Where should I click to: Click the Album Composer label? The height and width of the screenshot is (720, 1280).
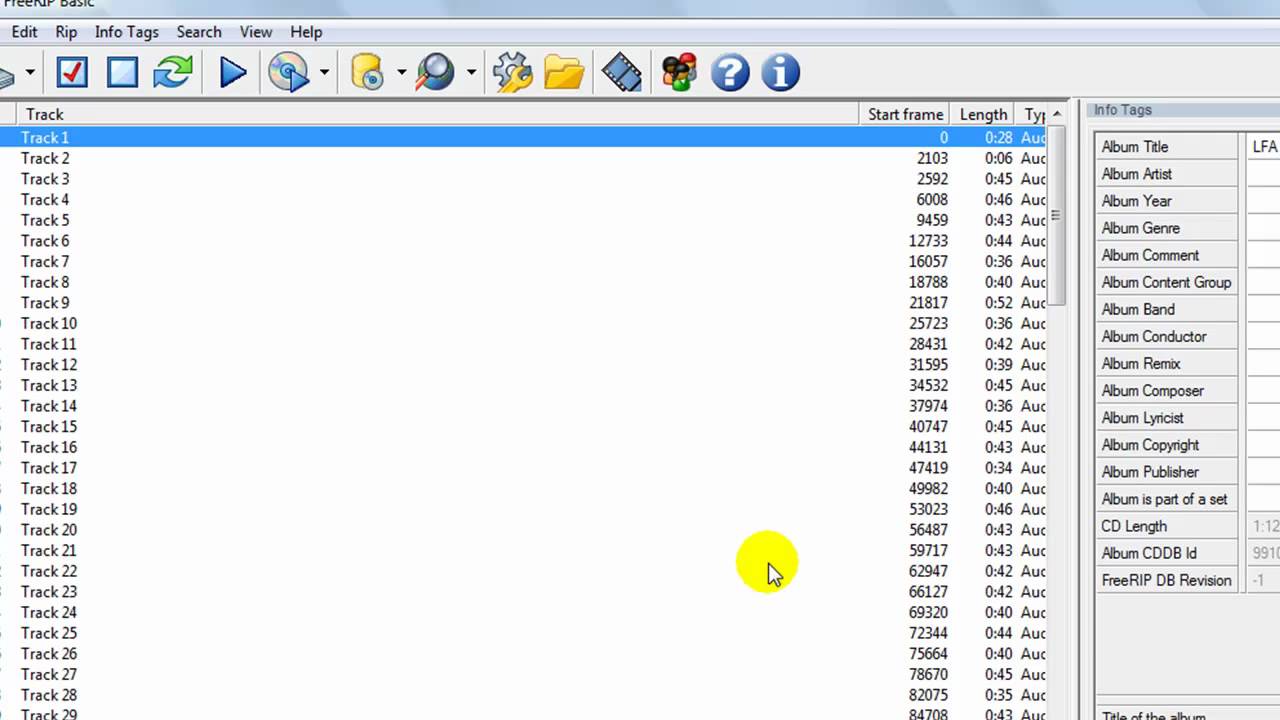click(1152, 390)
